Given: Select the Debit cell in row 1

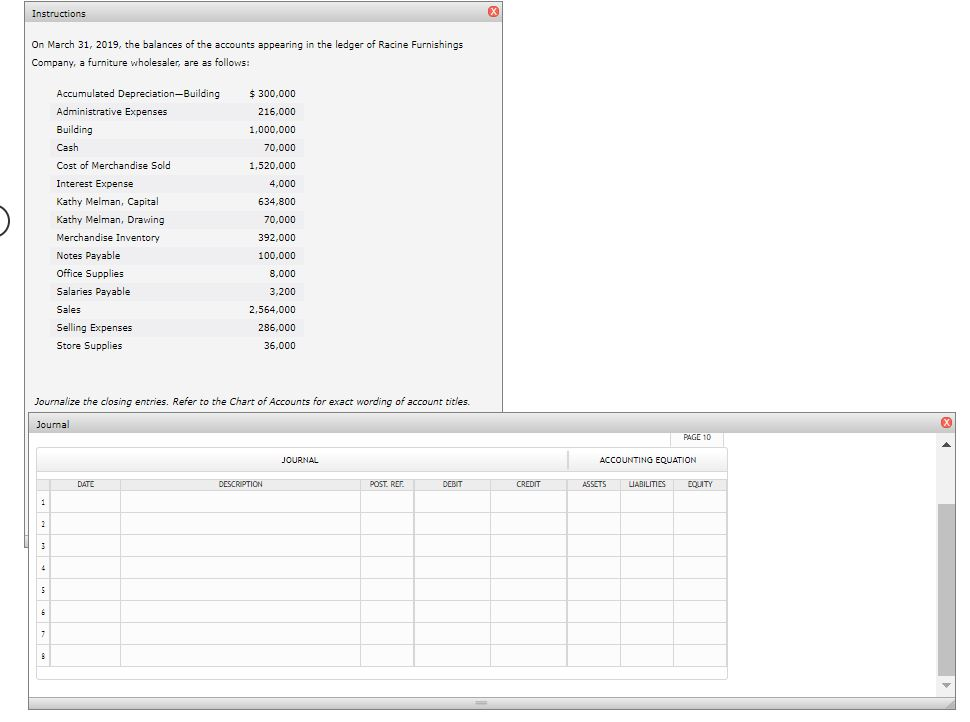Looking at the screenshot, I should 452,501.
